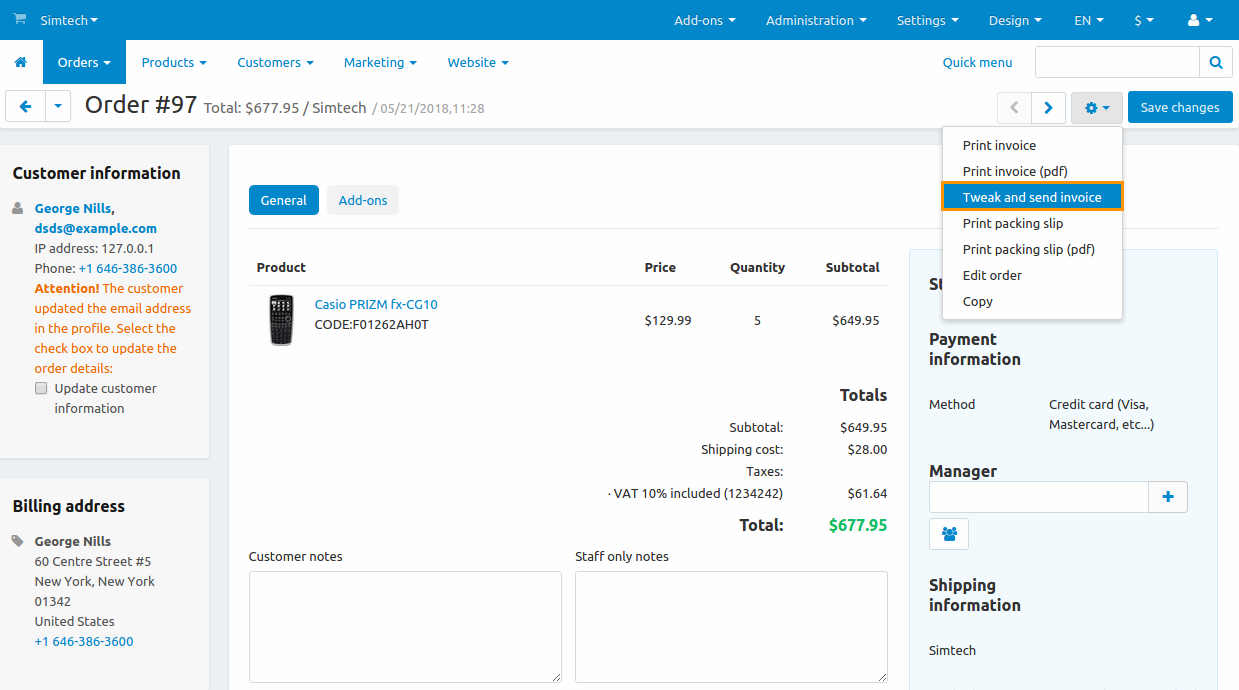Select Copy from the actions menu
The width and height of the screenshot is (1239, 690).
point(1032,301)
